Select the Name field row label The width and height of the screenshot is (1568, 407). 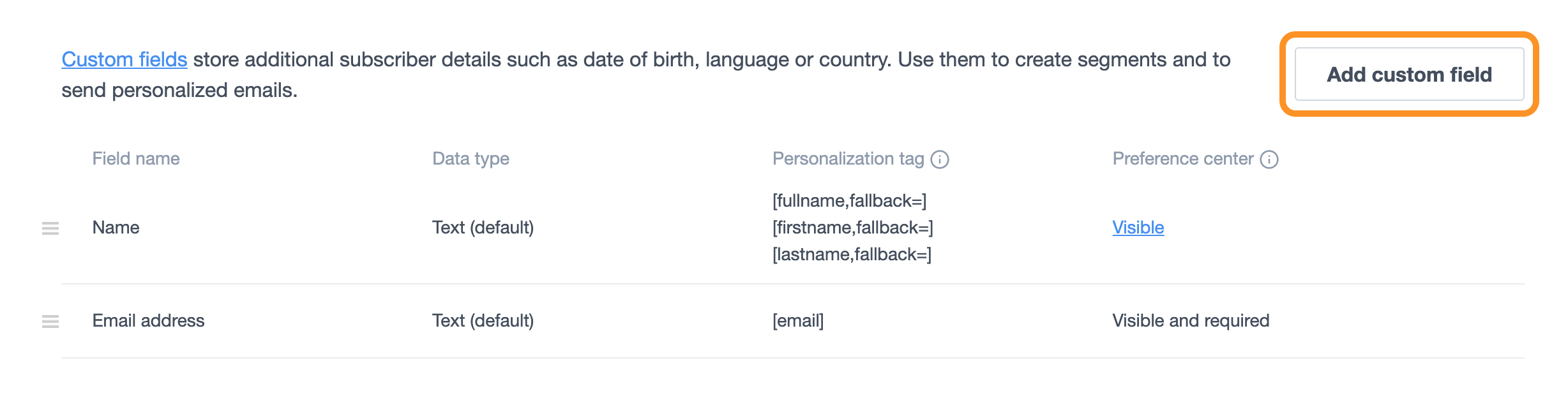pyautogui.click(x=116, y=227)
